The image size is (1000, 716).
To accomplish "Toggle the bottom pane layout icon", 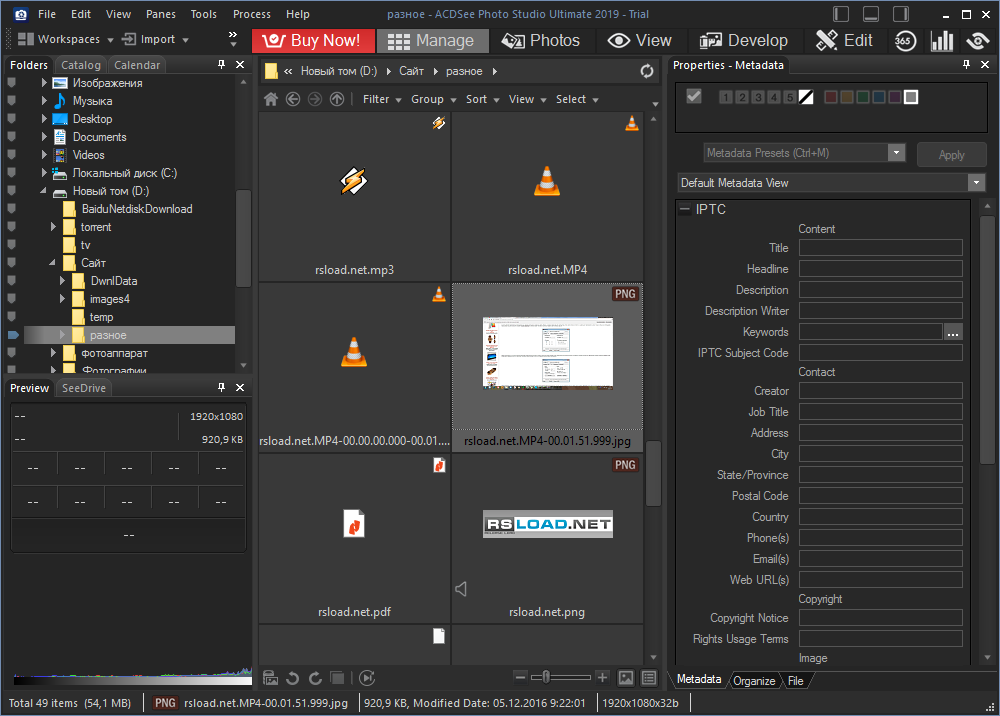I will click(x=871, y=14).
